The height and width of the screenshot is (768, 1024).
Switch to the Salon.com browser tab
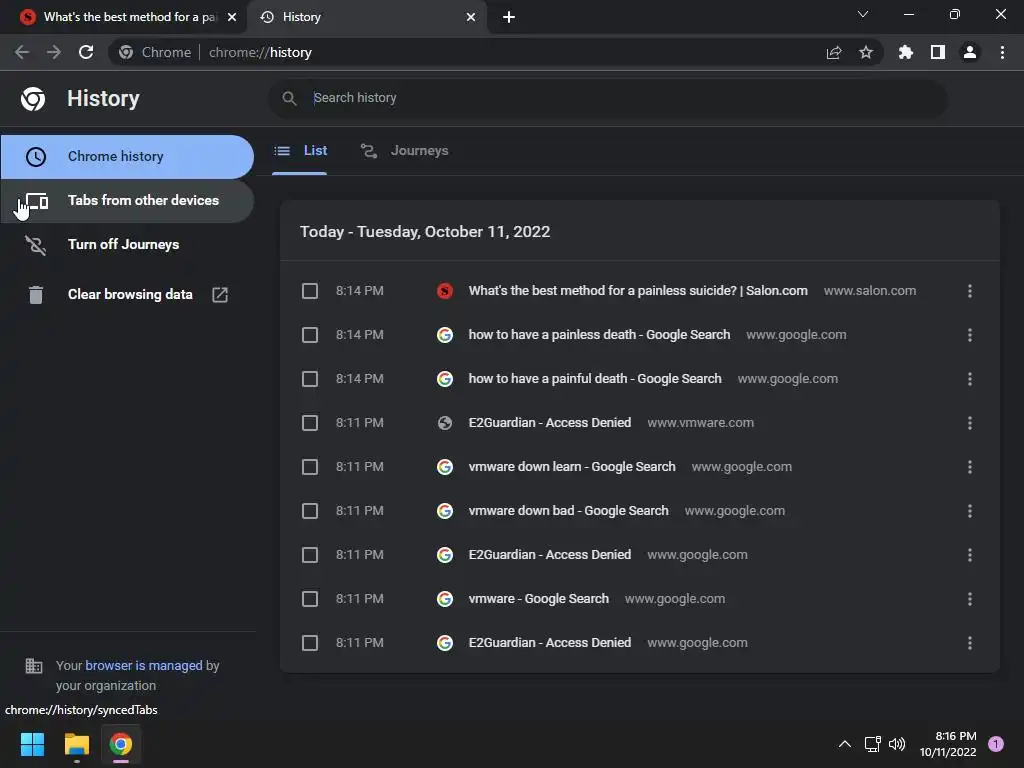(x=124, y=17)
